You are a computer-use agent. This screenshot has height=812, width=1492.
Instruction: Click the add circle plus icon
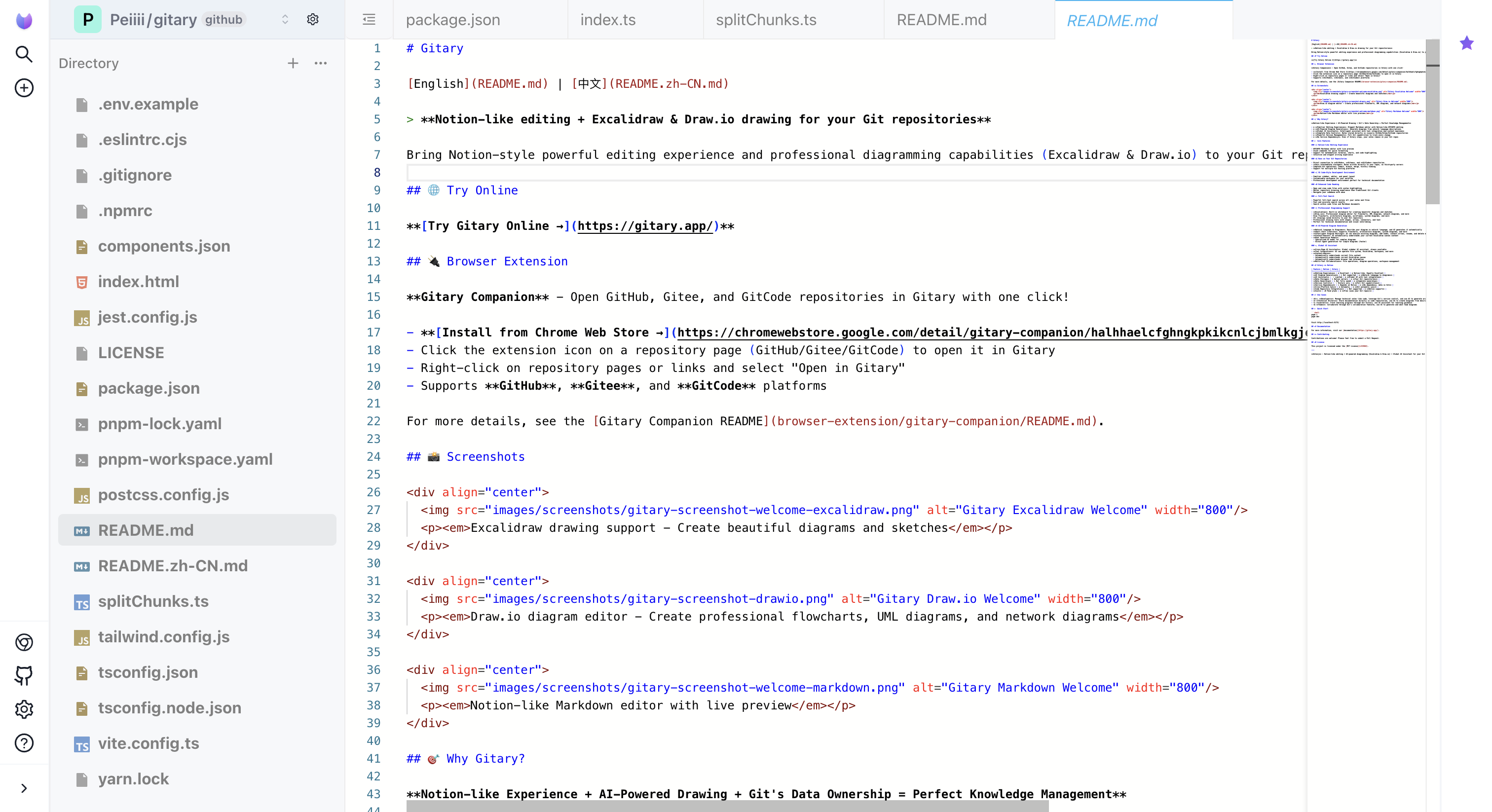[24, 88]
